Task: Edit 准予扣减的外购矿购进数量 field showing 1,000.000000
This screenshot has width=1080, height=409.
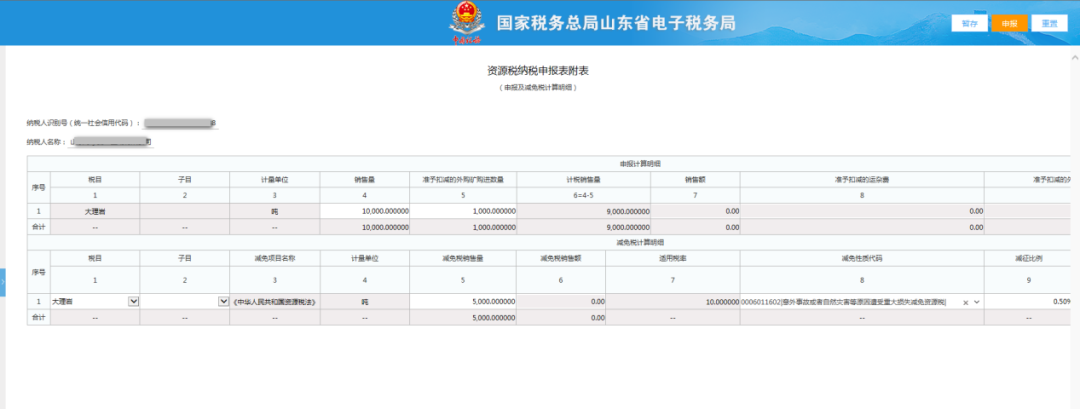Action: click(463, 211)
